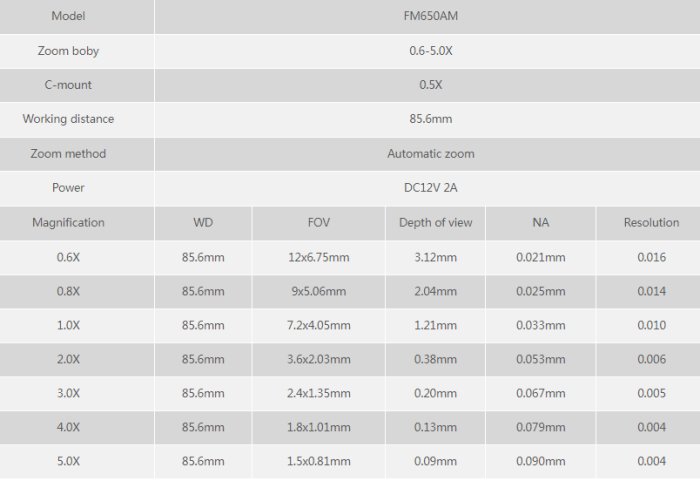The width and height of the screenshot is (700, 481).
Task: Click the Magnification column header
Action: [68, 222]
